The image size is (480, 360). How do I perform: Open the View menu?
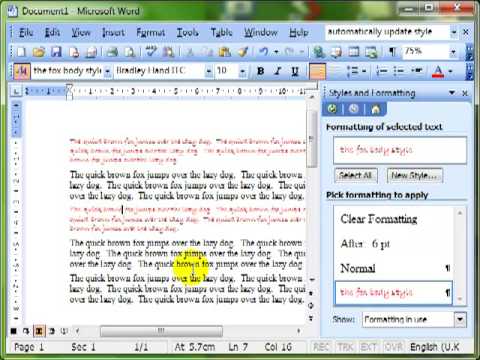pyautogui.click(x=81, y=33)
